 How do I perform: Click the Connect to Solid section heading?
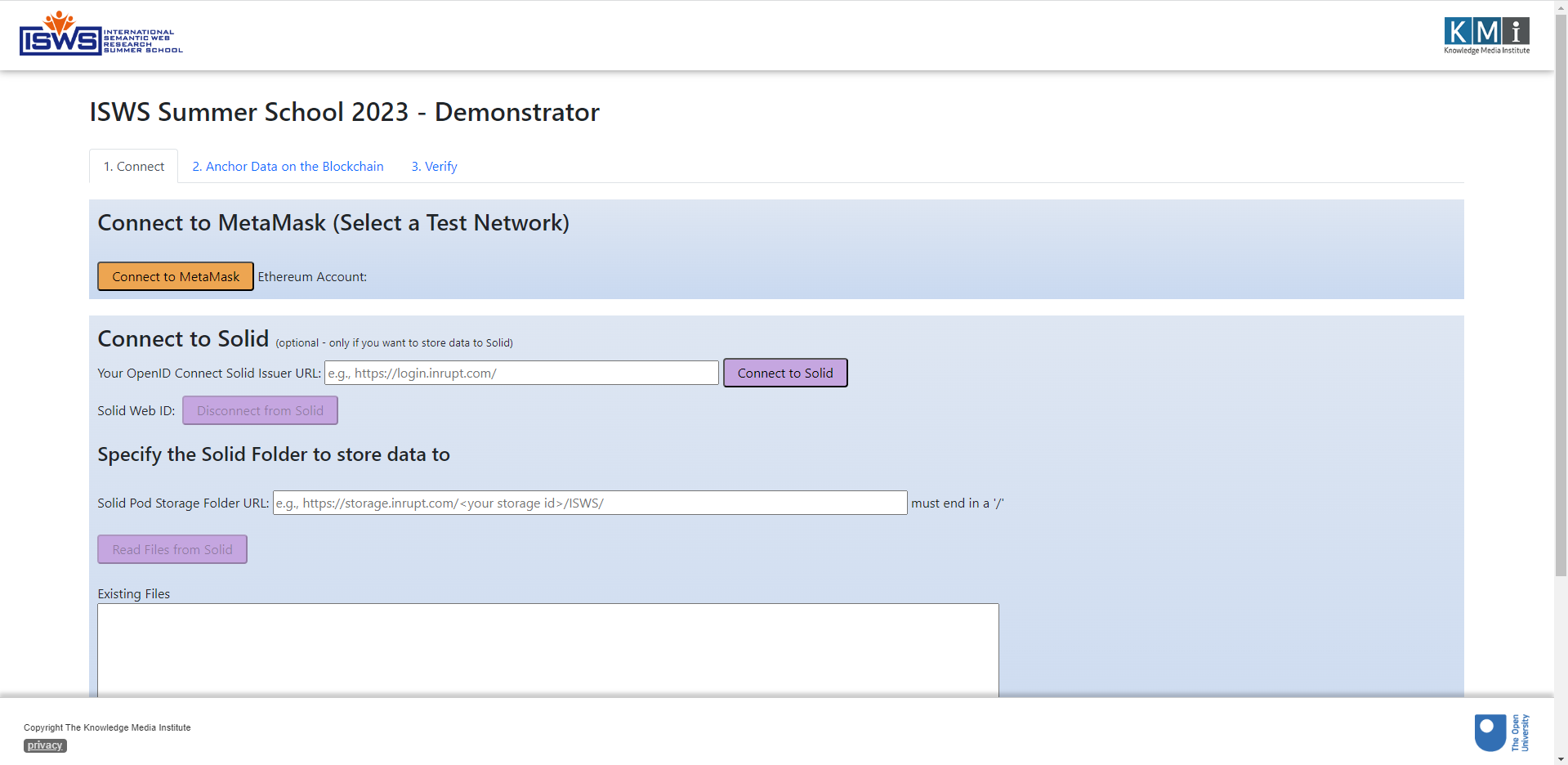(x=183, y=338)
